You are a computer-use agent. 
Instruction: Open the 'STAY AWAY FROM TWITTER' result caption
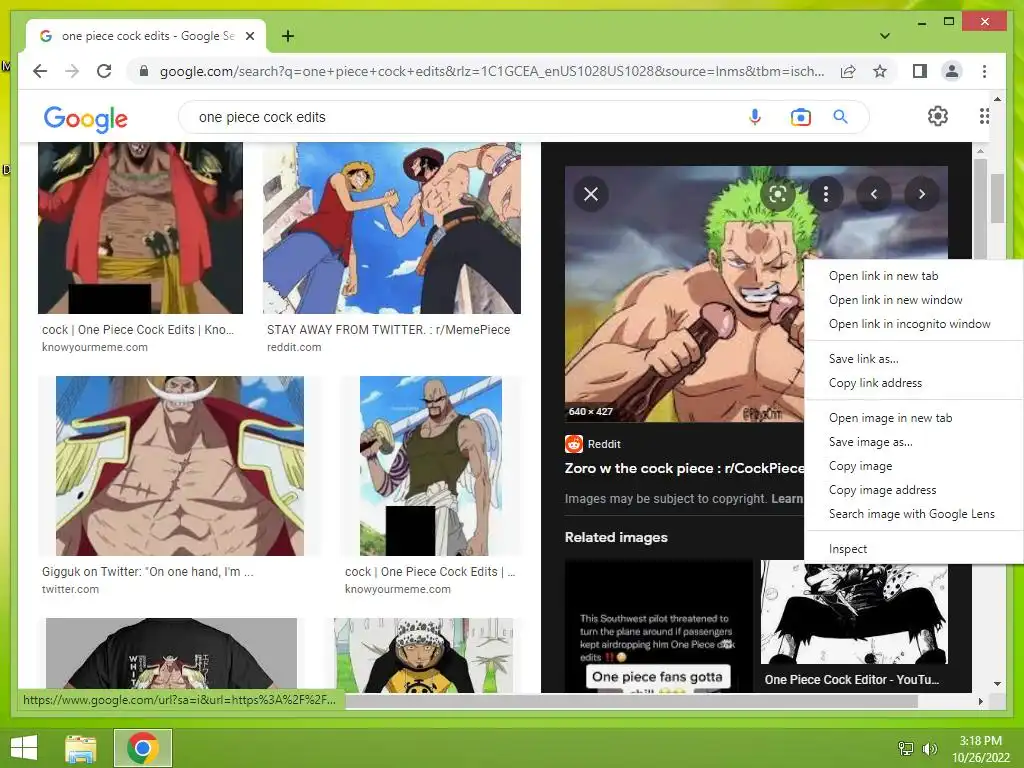tap(389, 330)
